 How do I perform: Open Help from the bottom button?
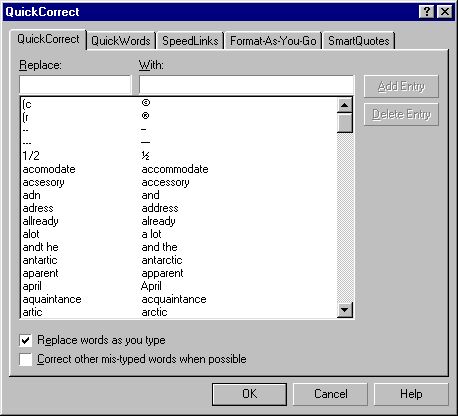[x=411, y=394]
